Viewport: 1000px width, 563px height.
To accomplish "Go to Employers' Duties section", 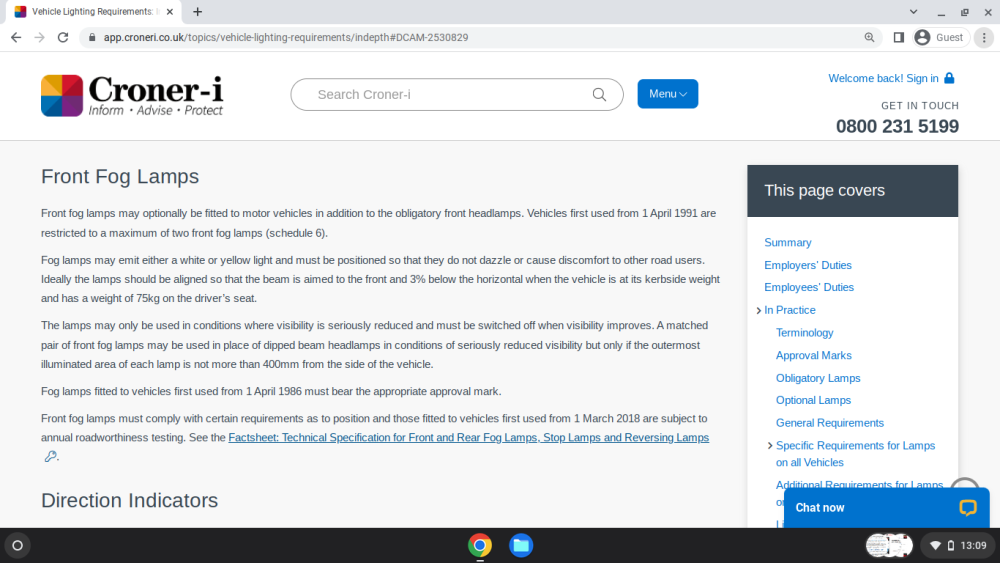I will [807, 265].
